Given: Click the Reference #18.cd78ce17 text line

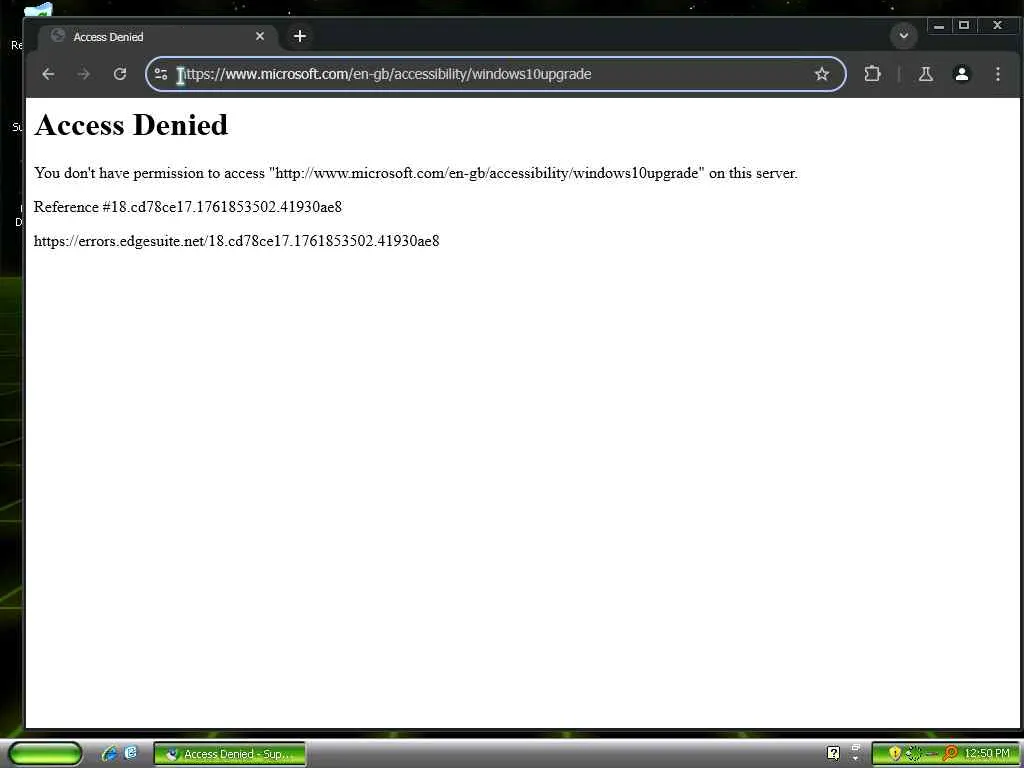Looking at the screenshot, I should (188, 207).
